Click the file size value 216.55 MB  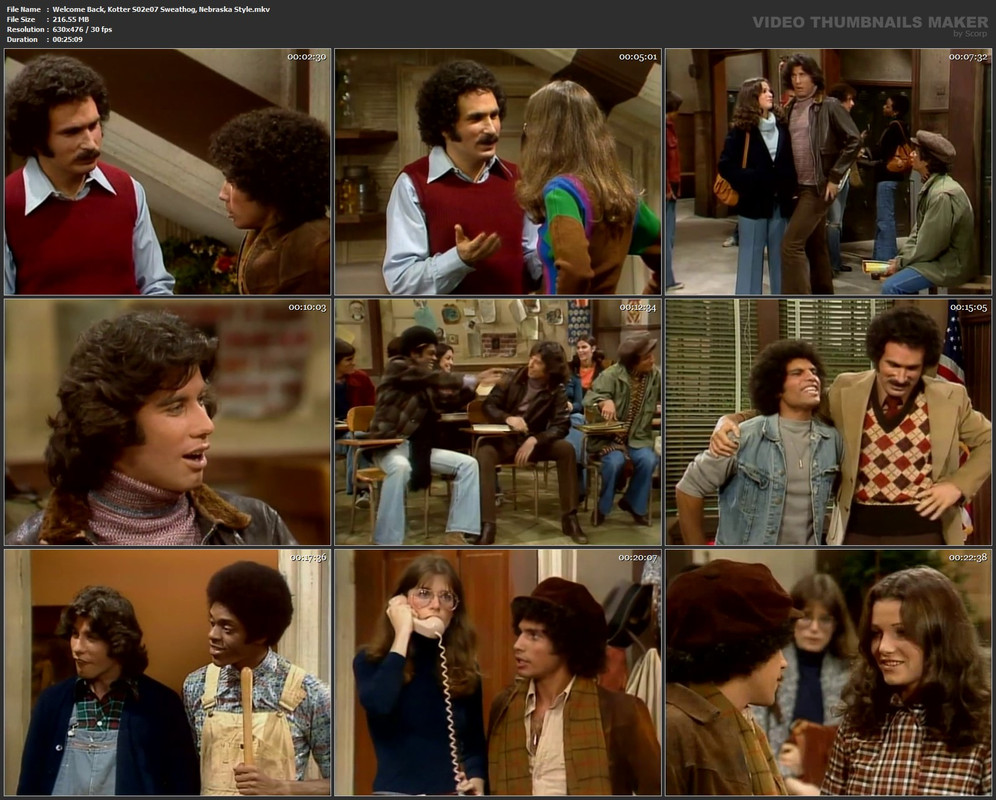tap(71, 20)
